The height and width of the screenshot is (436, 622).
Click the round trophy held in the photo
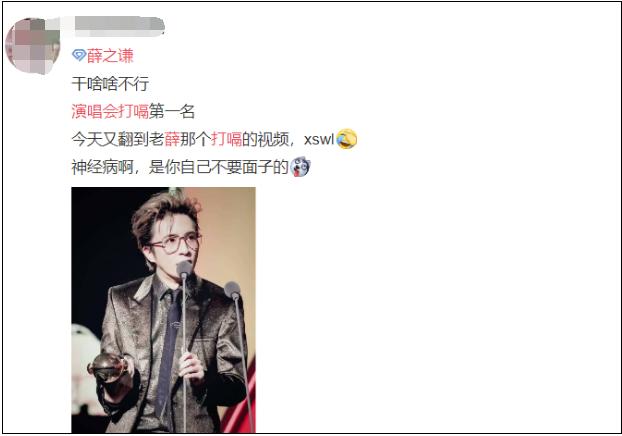pyautogui.click(x=108, y=368)
